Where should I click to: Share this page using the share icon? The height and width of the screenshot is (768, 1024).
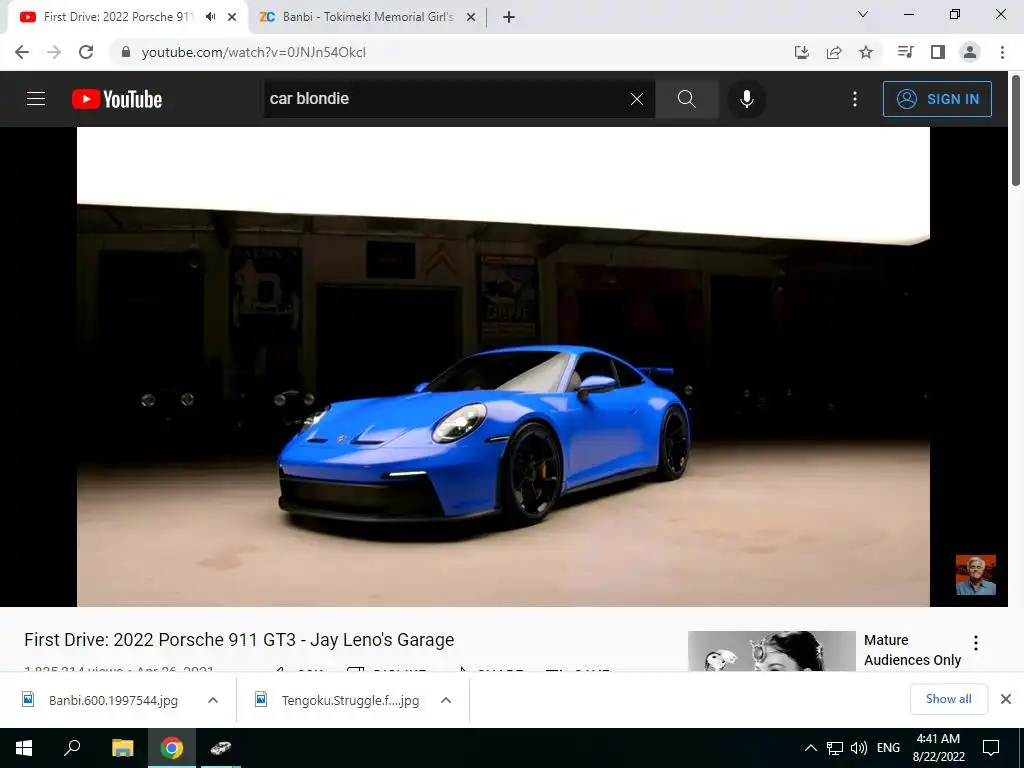834,52
